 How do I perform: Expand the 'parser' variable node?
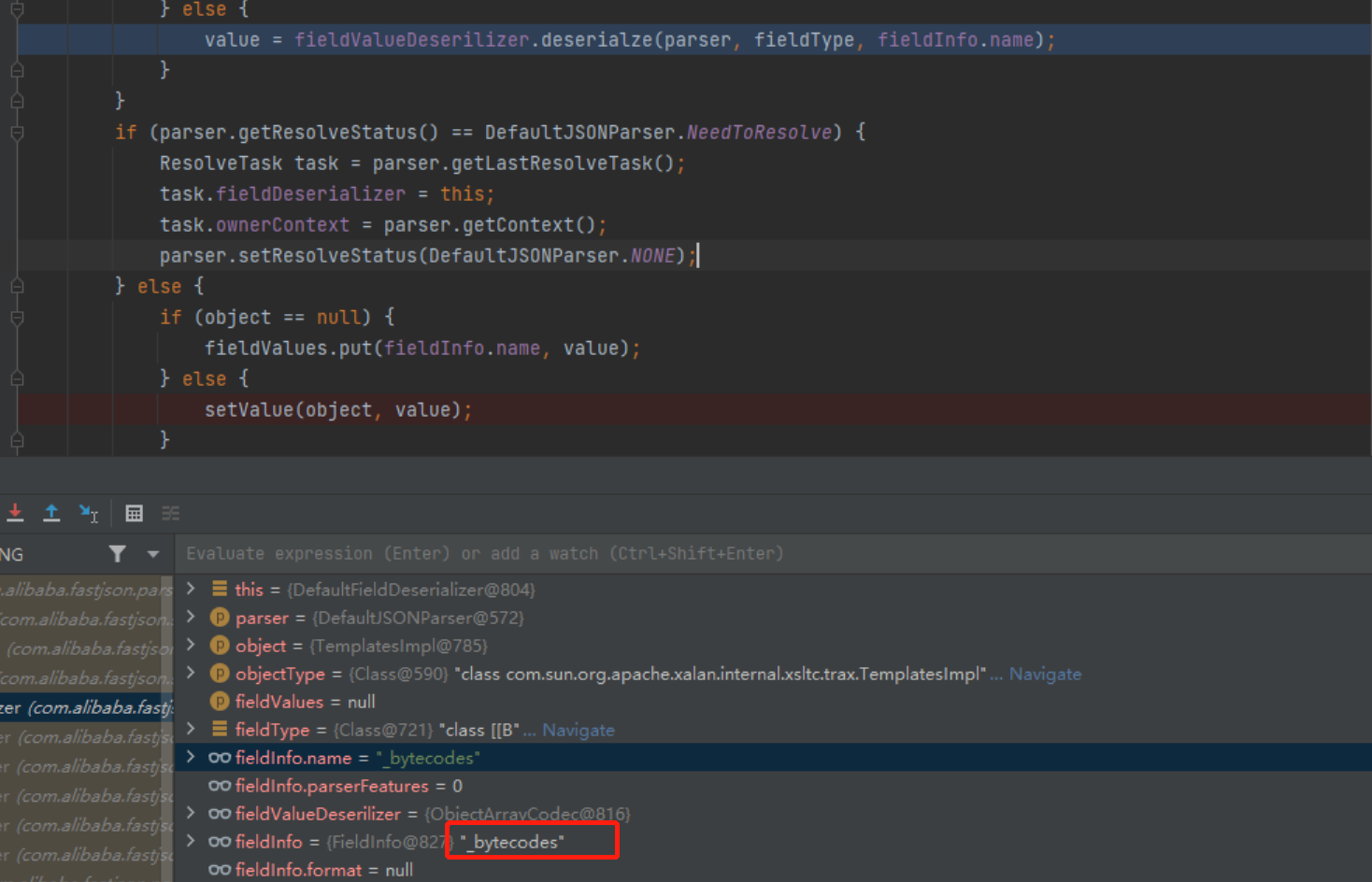[x=191, y=617]
